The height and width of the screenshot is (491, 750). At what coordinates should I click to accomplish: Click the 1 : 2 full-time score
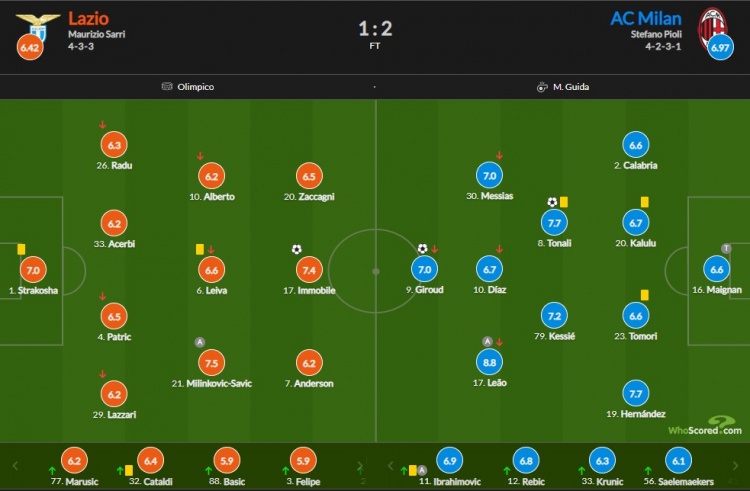375,29
